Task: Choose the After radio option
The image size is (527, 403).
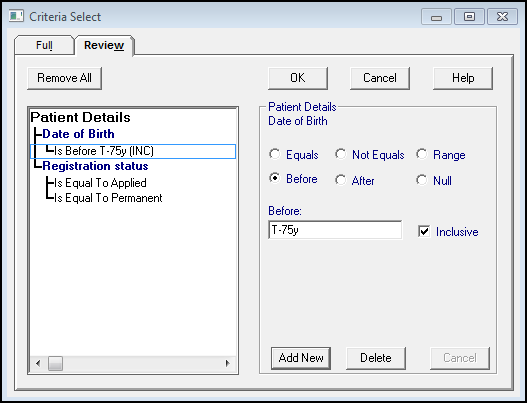Action: point(340,180)
